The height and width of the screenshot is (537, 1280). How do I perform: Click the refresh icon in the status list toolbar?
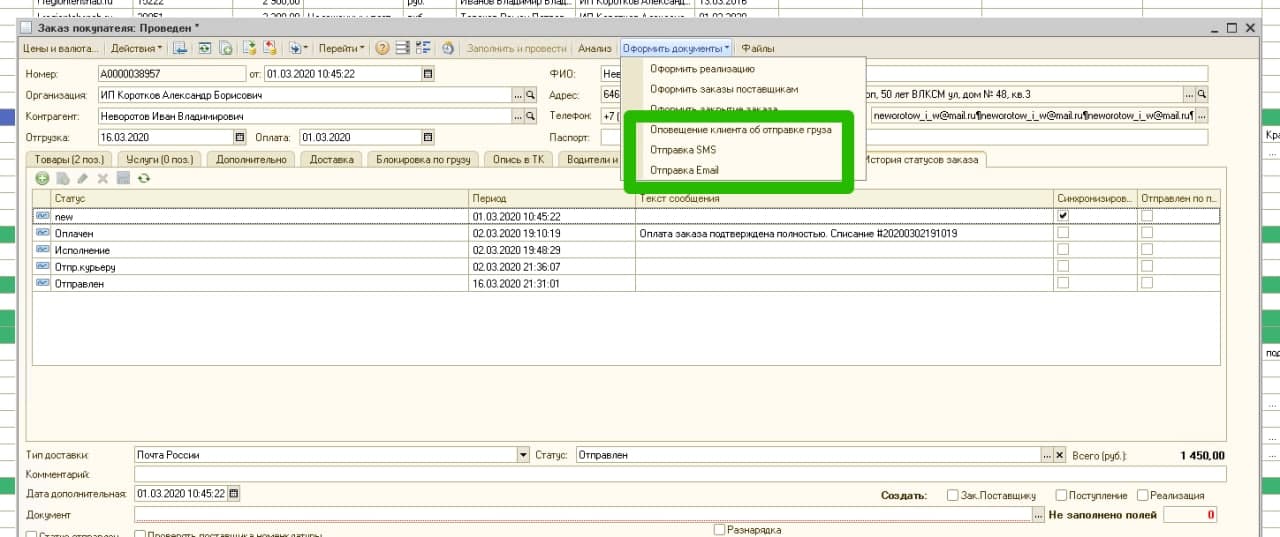coord(144,178)
